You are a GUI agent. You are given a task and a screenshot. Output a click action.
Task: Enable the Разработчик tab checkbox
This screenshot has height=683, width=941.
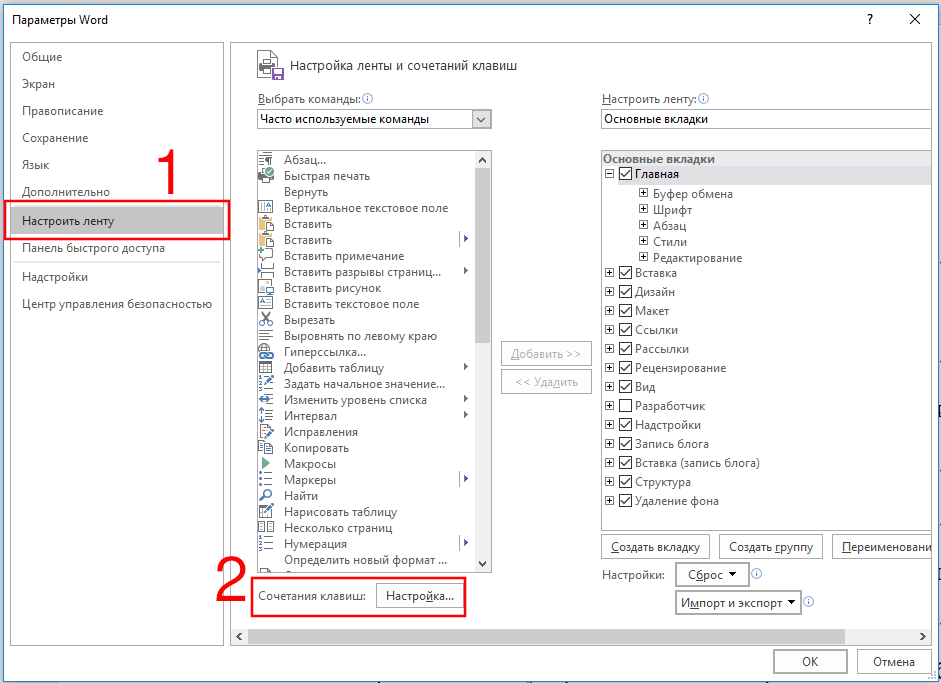click(625, 406)
